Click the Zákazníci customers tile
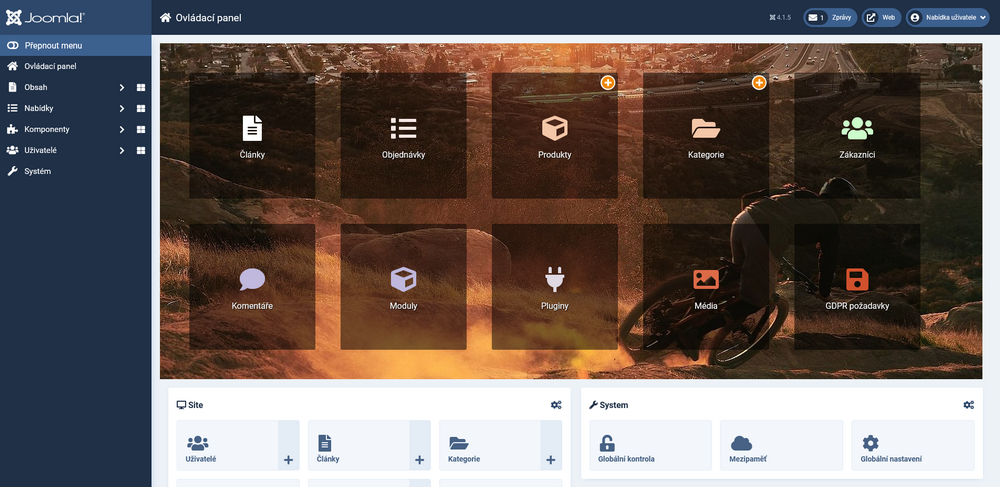The width and height of the screenshot is (1000, 487). click(857, 136)
